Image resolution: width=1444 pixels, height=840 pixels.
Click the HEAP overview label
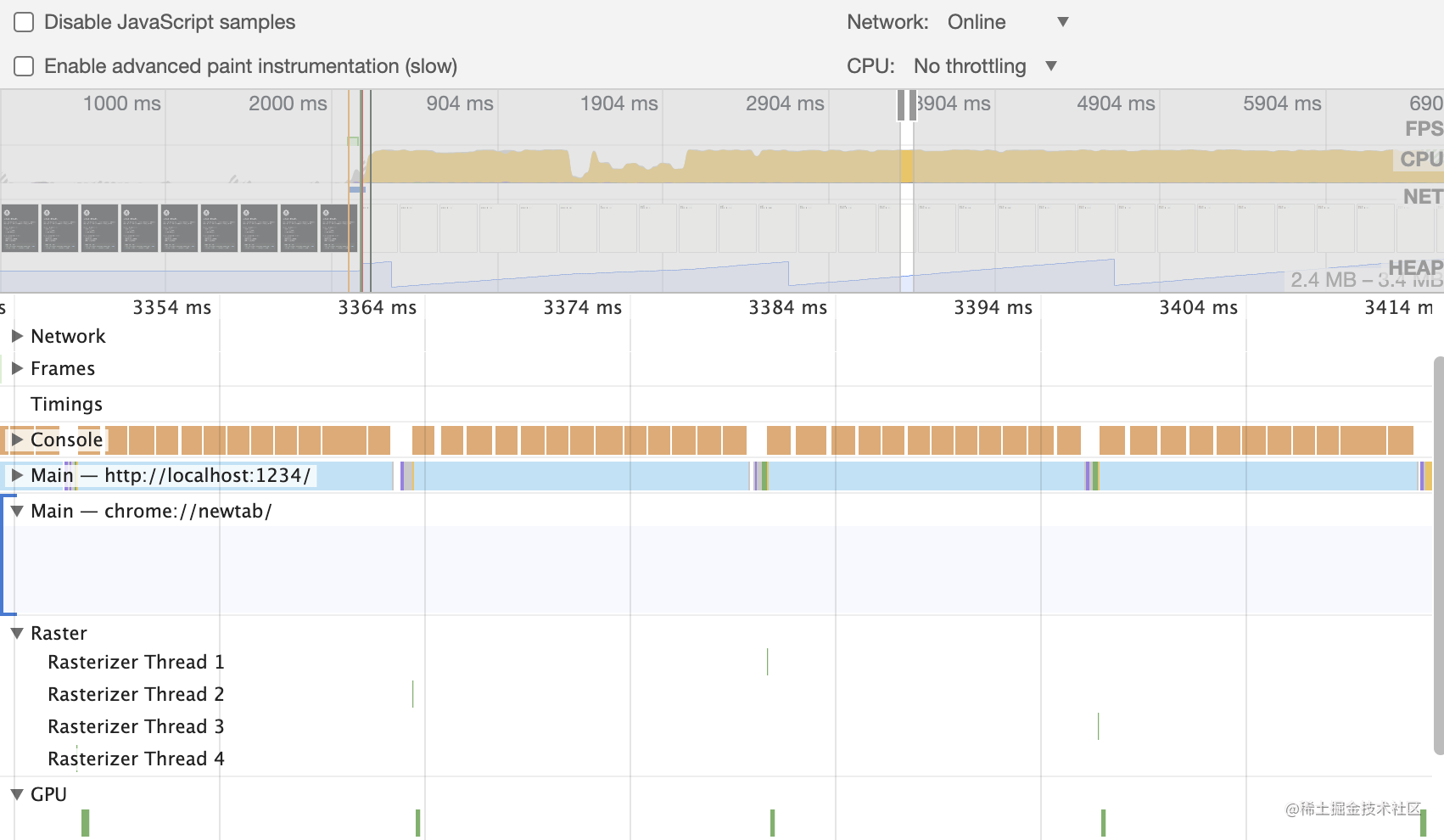(x=1415, y=267)
